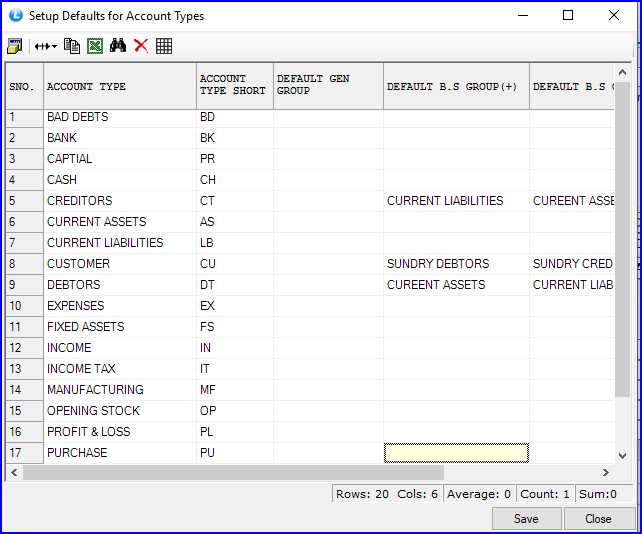Select the CASH account type cell

(120, 180)
